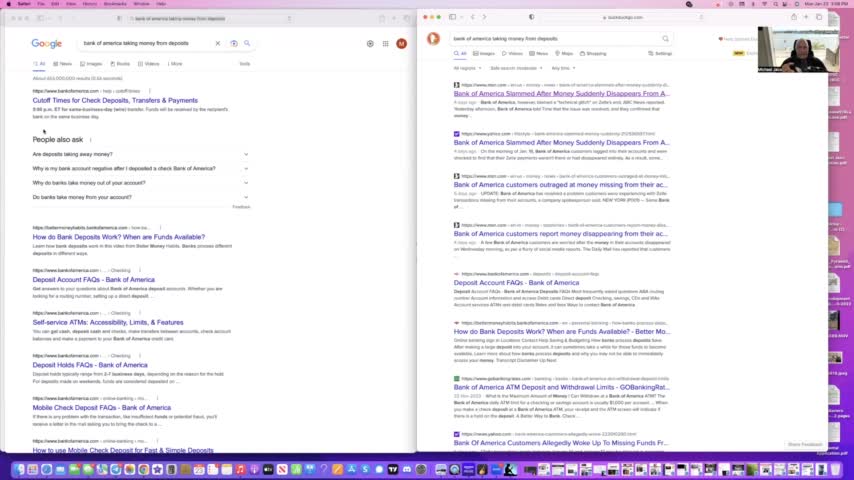Open the Apple menu
This screenshot has height=480, width=854.
(8, 4)
